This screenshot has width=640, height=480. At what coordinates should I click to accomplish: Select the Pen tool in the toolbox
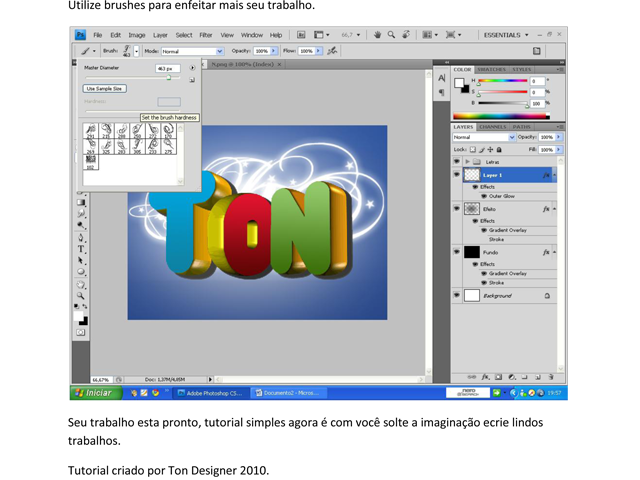(81, 238)
